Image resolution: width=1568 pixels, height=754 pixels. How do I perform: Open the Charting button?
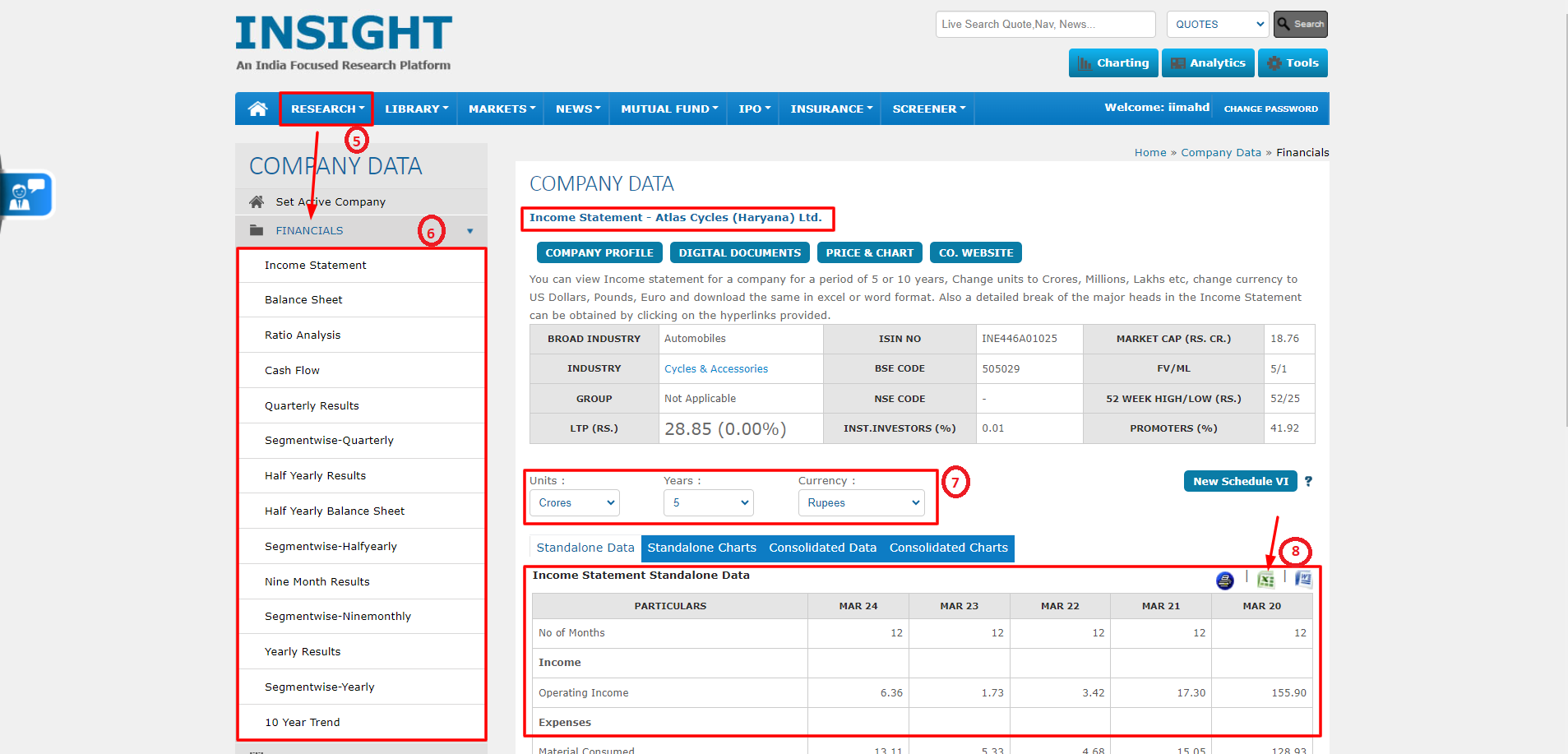tap(1113, 63)
